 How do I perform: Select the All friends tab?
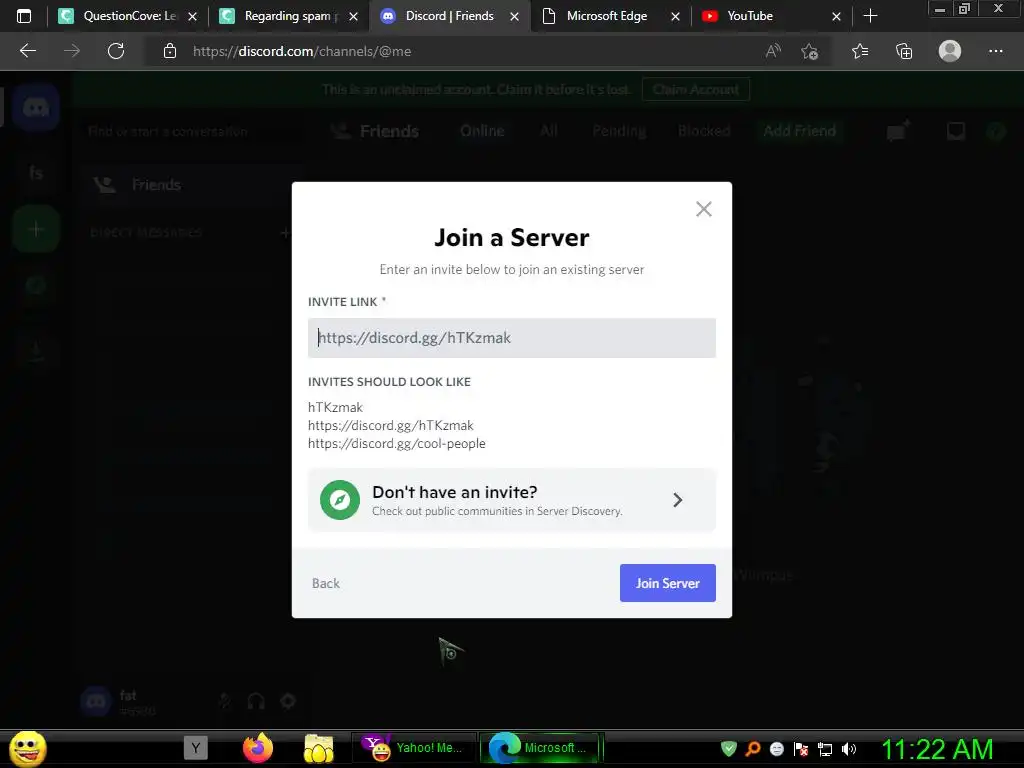pos(549,131)
